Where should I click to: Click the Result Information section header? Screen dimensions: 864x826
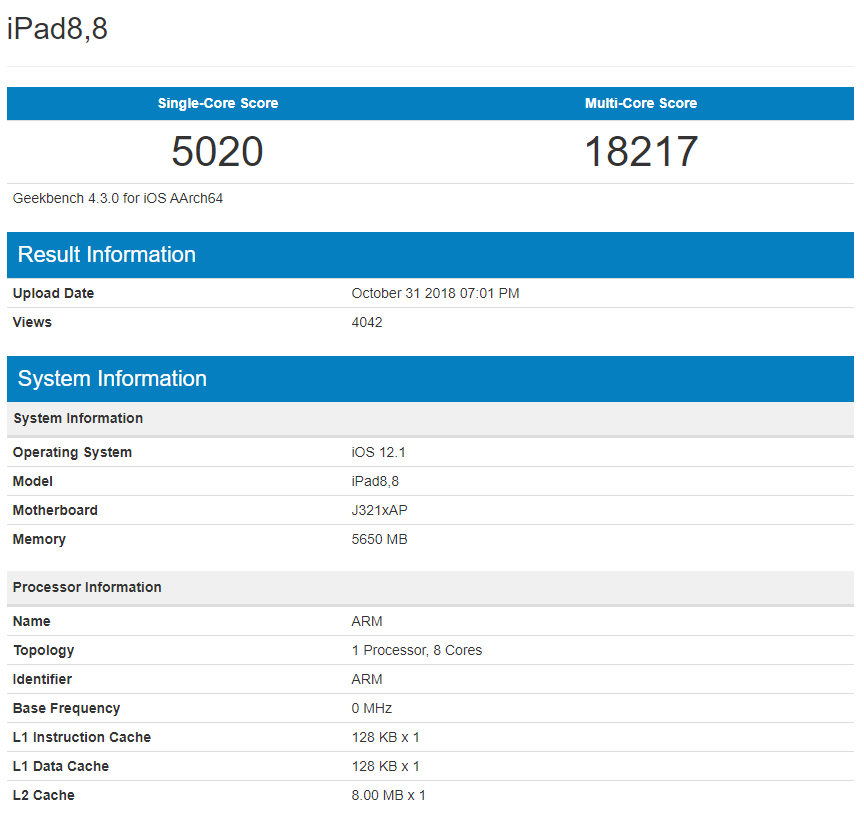pyautogui.click(x=430, y=255)
